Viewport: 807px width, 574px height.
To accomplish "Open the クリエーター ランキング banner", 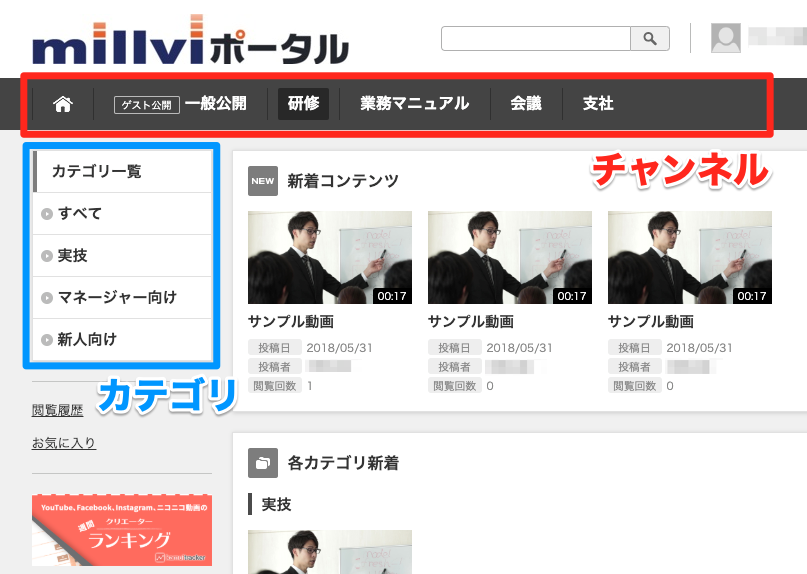I will [x=122, y=530].
